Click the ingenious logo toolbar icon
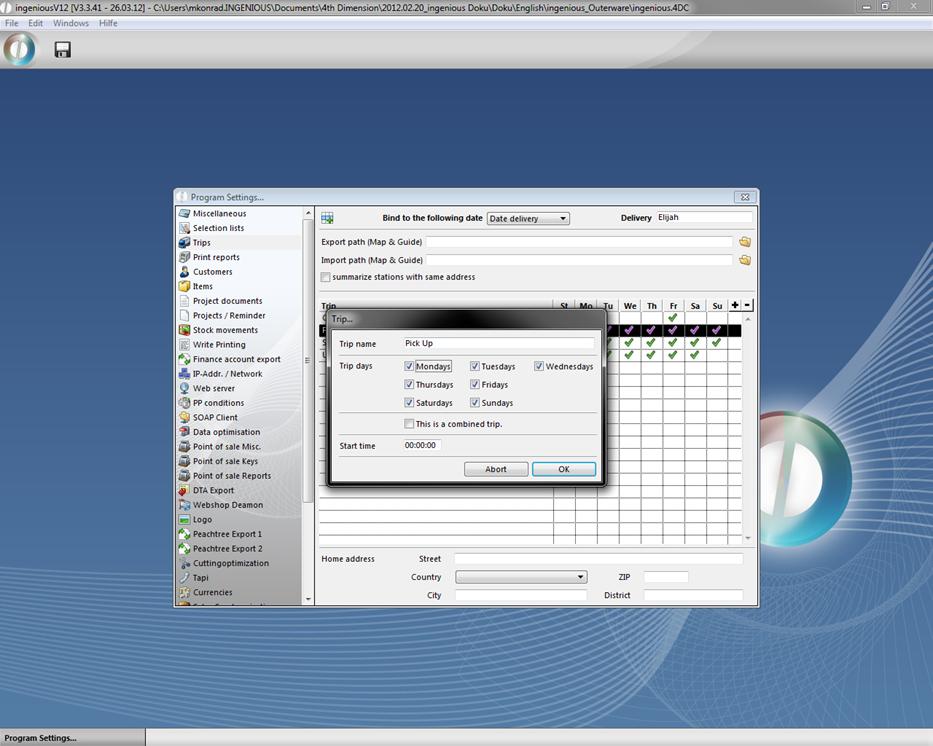The width and height of the screenshot is (933, 746). click(20, 49)
